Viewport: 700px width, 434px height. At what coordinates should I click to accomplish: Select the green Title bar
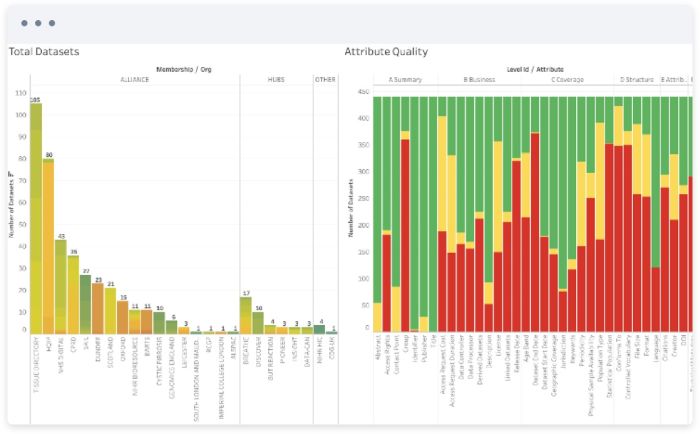433,214
